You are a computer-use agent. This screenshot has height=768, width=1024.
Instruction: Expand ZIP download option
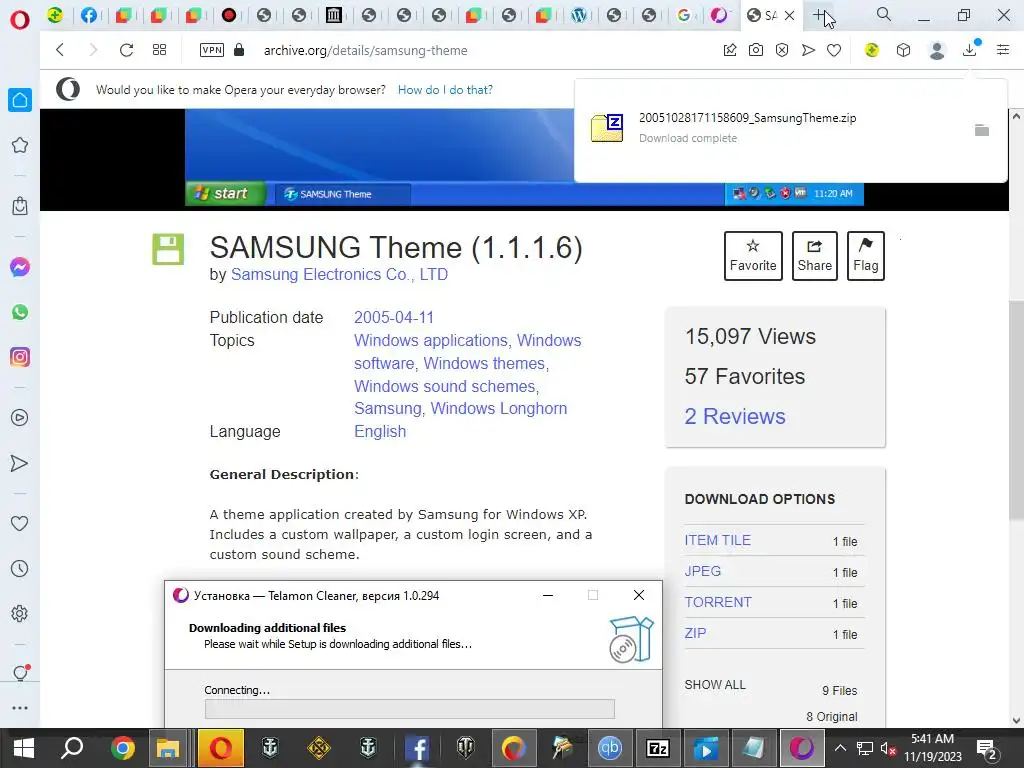coord(695,633)
